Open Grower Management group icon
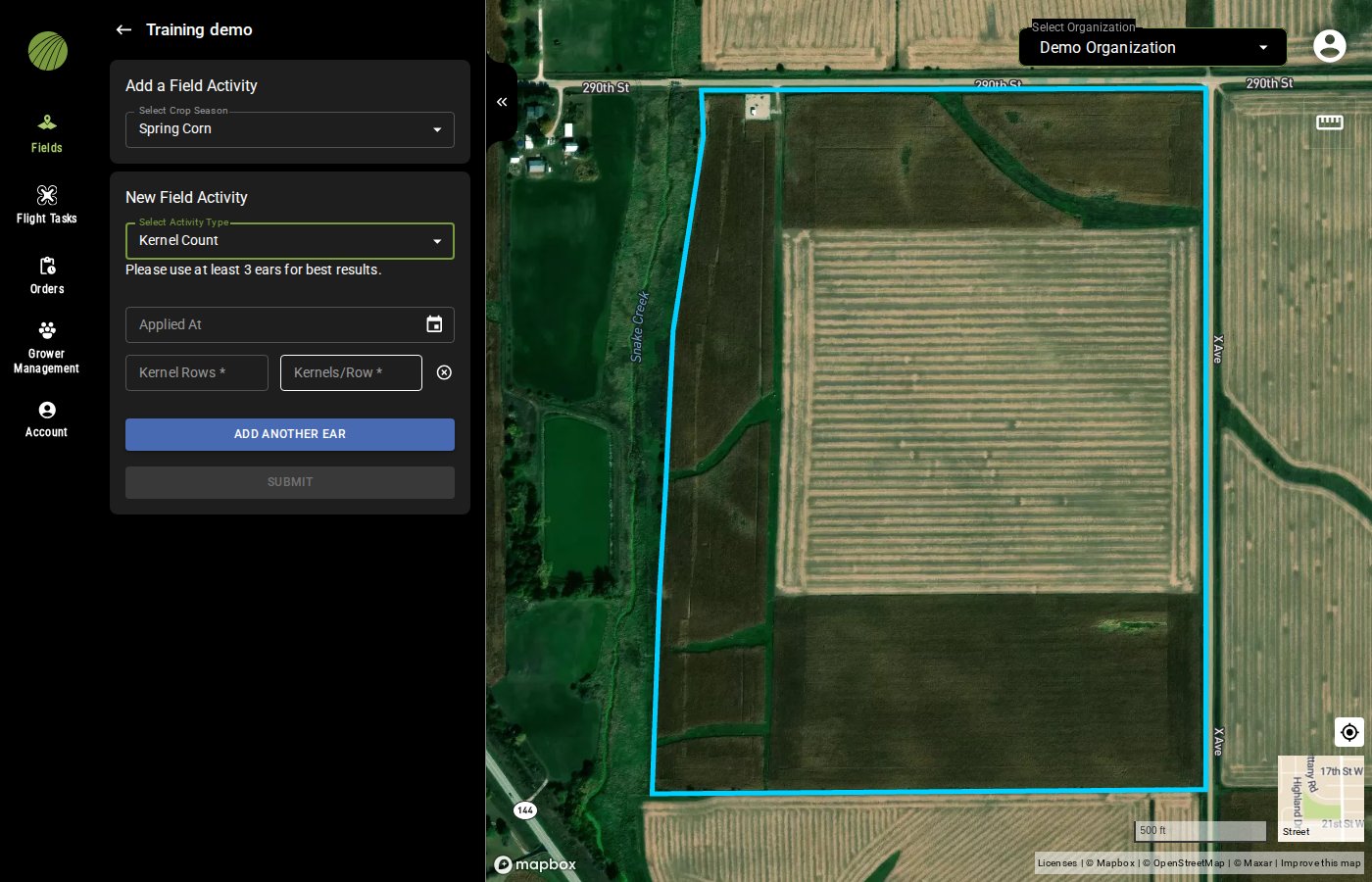Viewport: 1372px width, 882px height. (47, 330)
